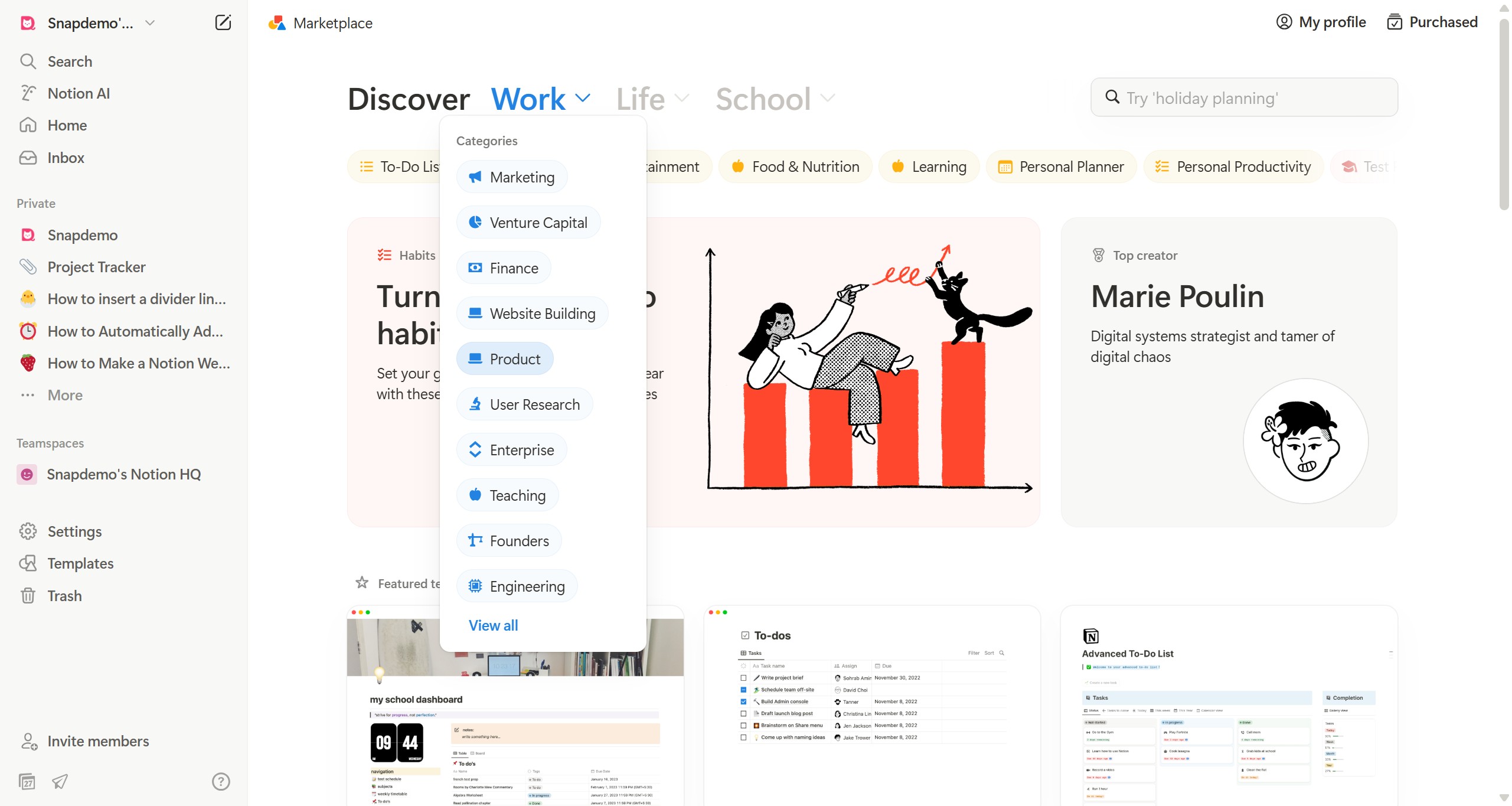Image resolution: width=1512 pixels, height=806 pixels.
Task: Select Enterprise category
Action: point(511,450)
